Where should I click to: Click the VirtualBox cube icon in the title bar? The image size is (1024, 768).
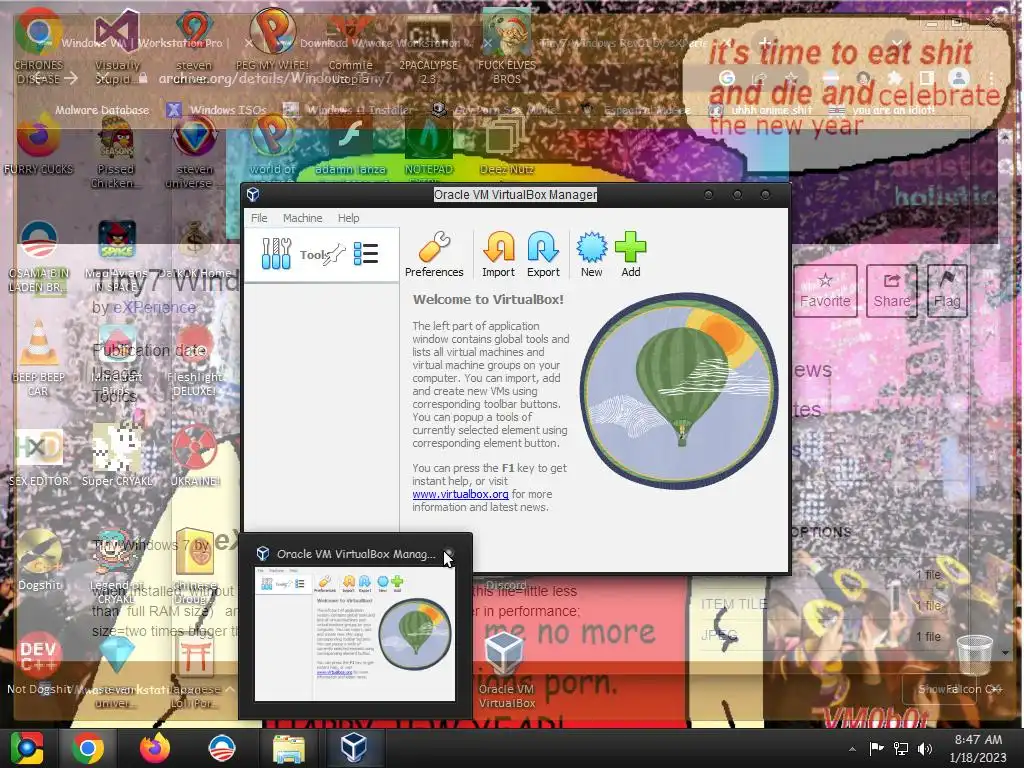253,195
